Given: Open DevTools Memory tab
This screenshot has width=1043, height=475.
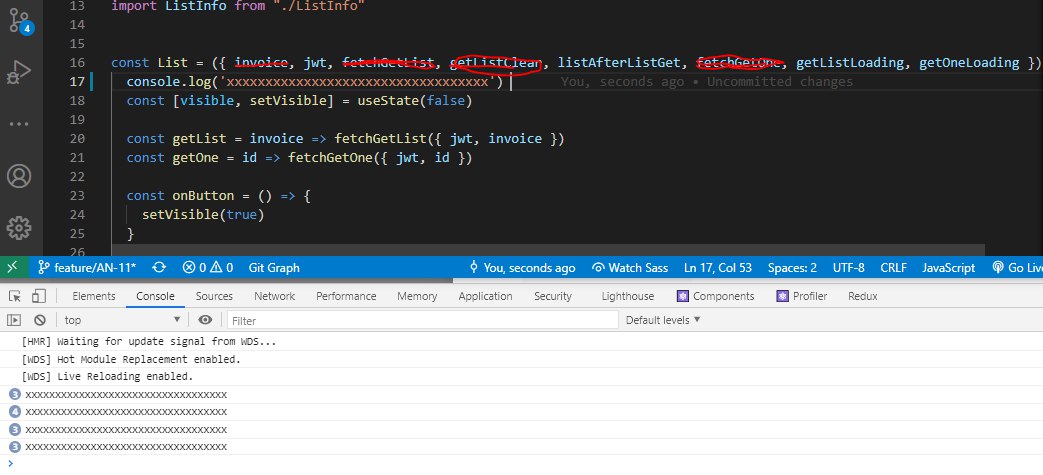Looking at the screenshot, I should pyautogui.click(x=417, y=296).
